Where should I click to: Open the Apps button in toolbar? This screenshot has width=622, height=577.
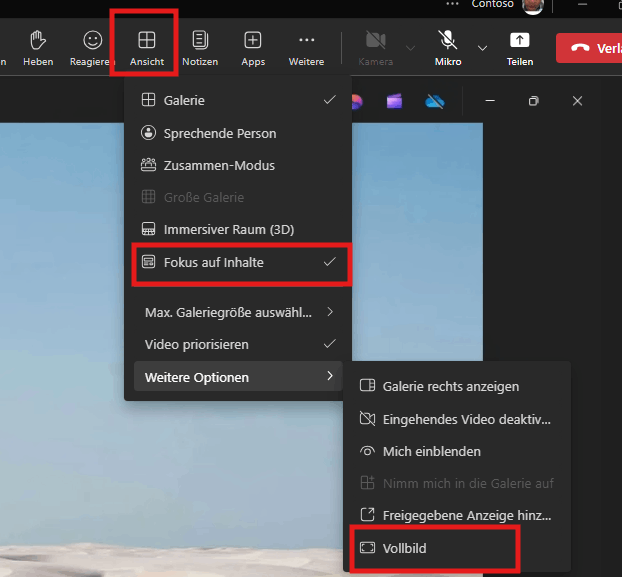click(x=253, y=48)
